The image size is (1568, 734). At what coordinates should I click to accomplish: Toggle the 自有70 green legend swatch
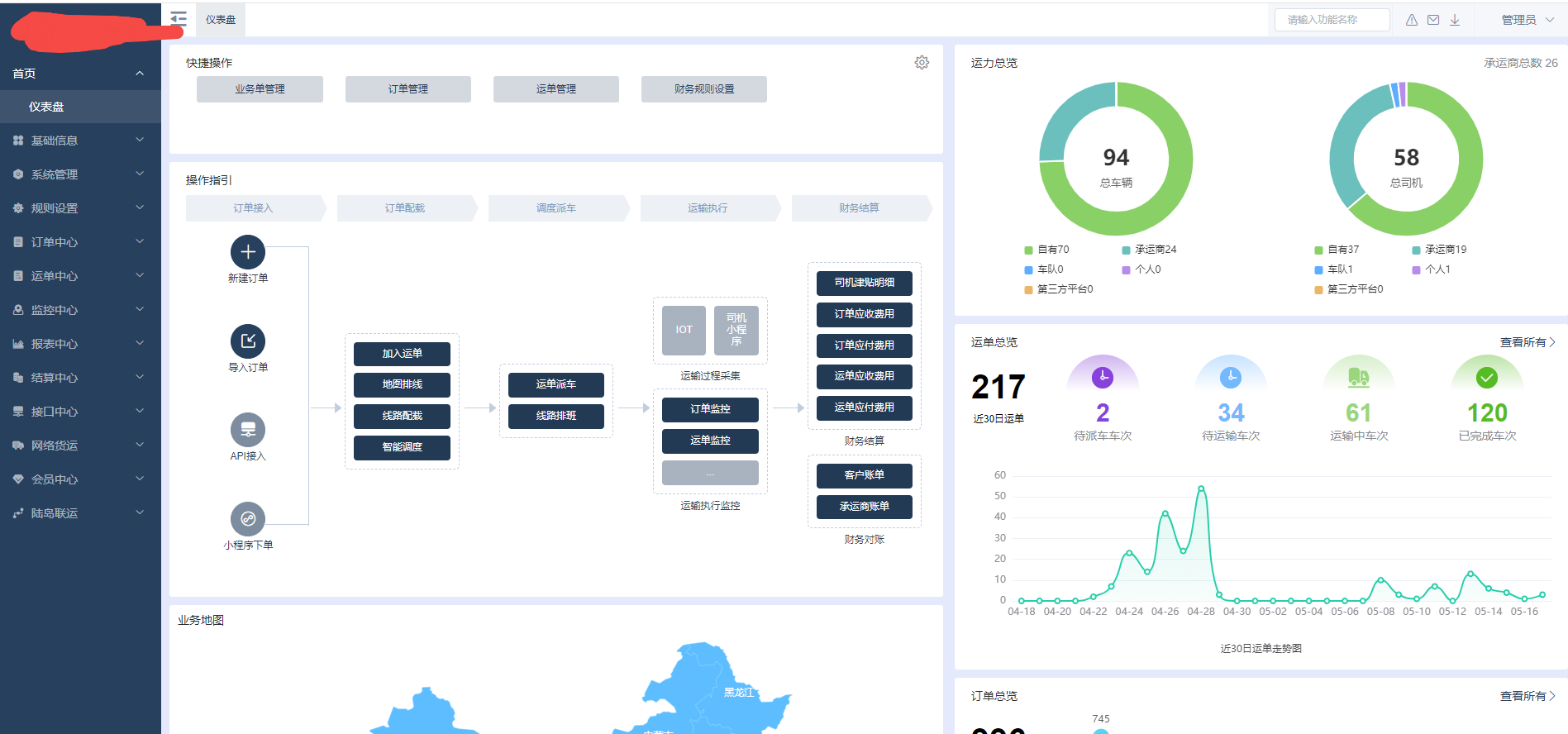(1029, 250)
